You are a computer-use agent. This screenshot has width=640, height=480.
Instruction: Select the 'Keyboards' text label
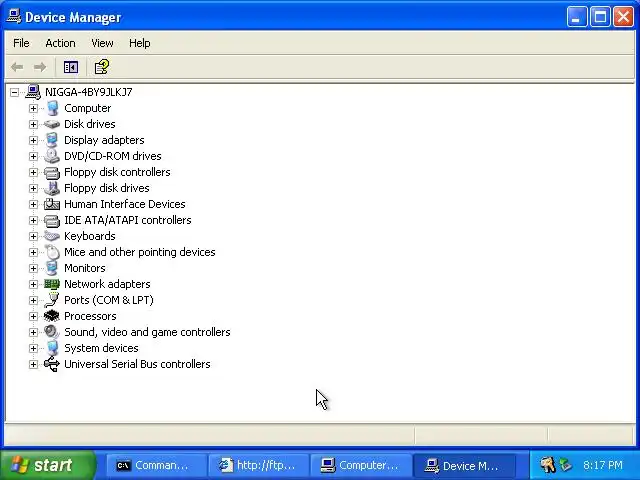[90, 236]
